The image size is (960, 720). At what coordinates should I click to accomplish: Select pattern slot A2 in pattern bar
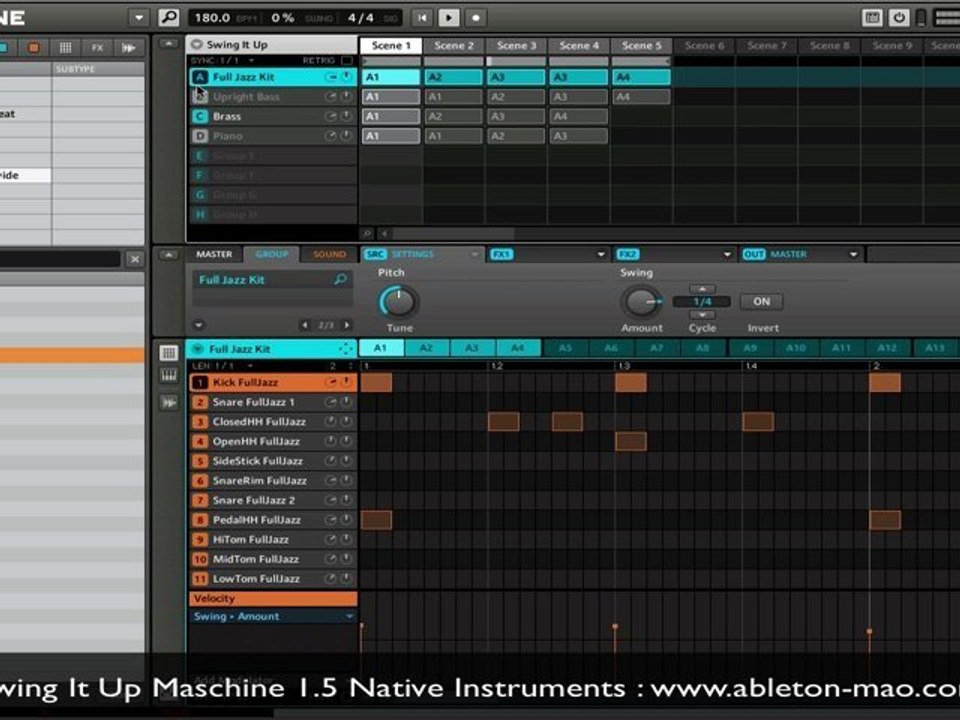click(x=426, y=348)
